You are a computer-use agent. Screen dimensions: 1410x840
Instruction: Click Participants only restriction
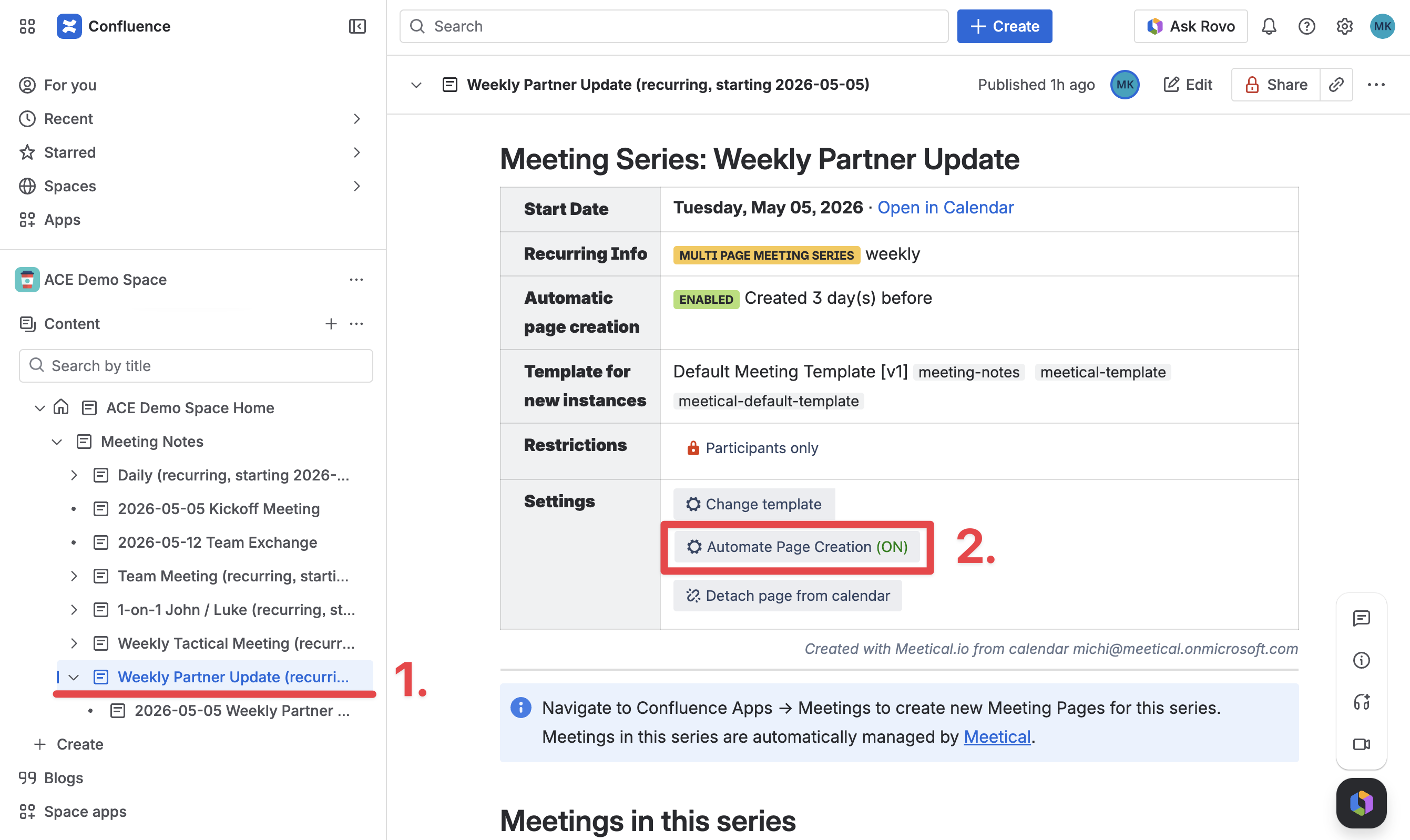pyautogui.click(x=761, y=448)
